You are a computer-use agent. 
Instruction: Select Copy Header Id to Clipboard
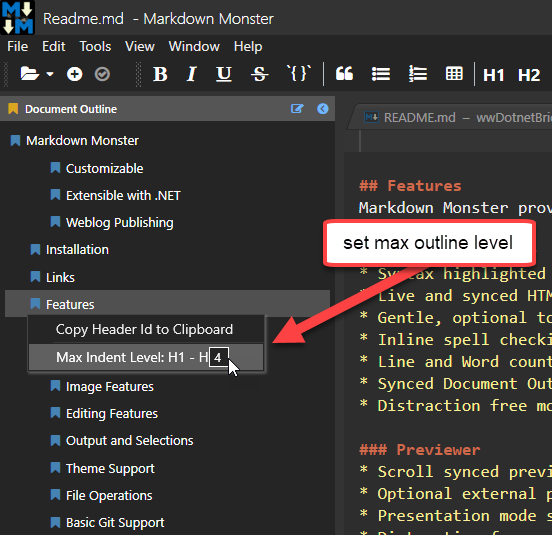144,329
